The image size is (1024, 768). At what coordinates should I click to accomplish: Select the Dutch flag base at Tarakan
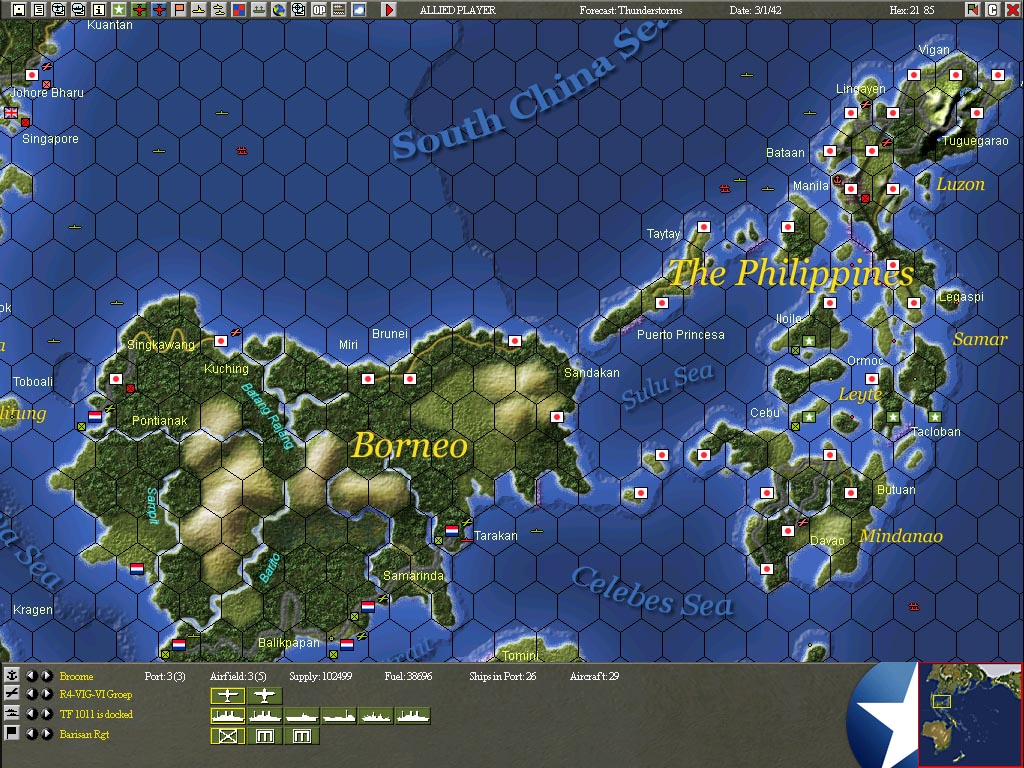coord(452,531)
